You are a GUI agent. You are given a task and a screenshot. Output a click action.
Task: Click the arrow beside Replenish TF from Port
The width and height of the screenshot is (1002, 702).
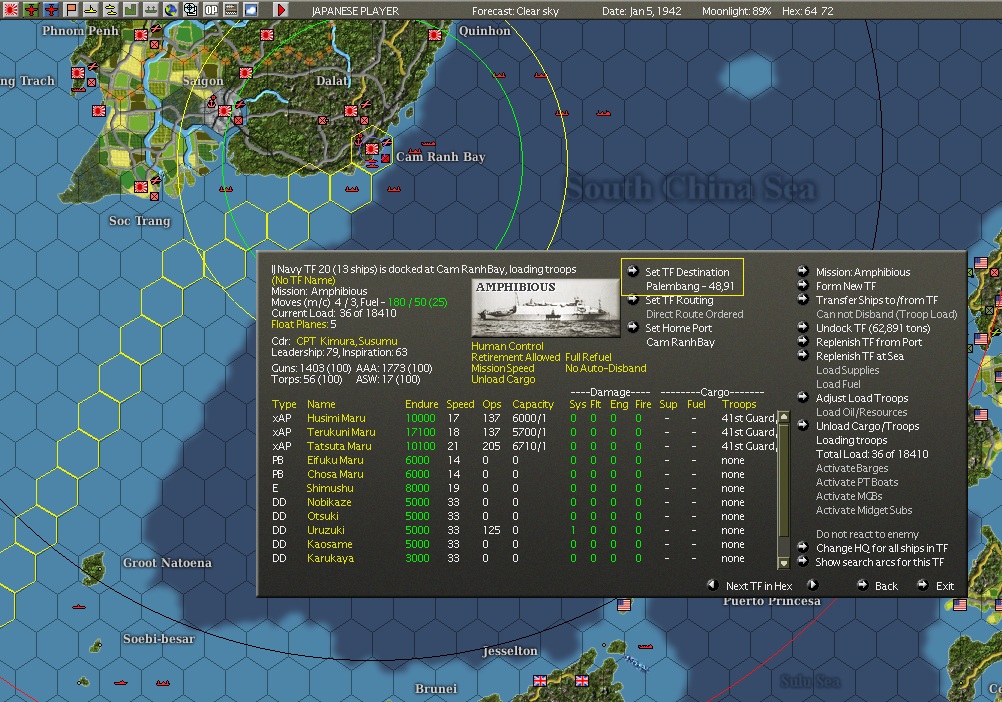803,341
